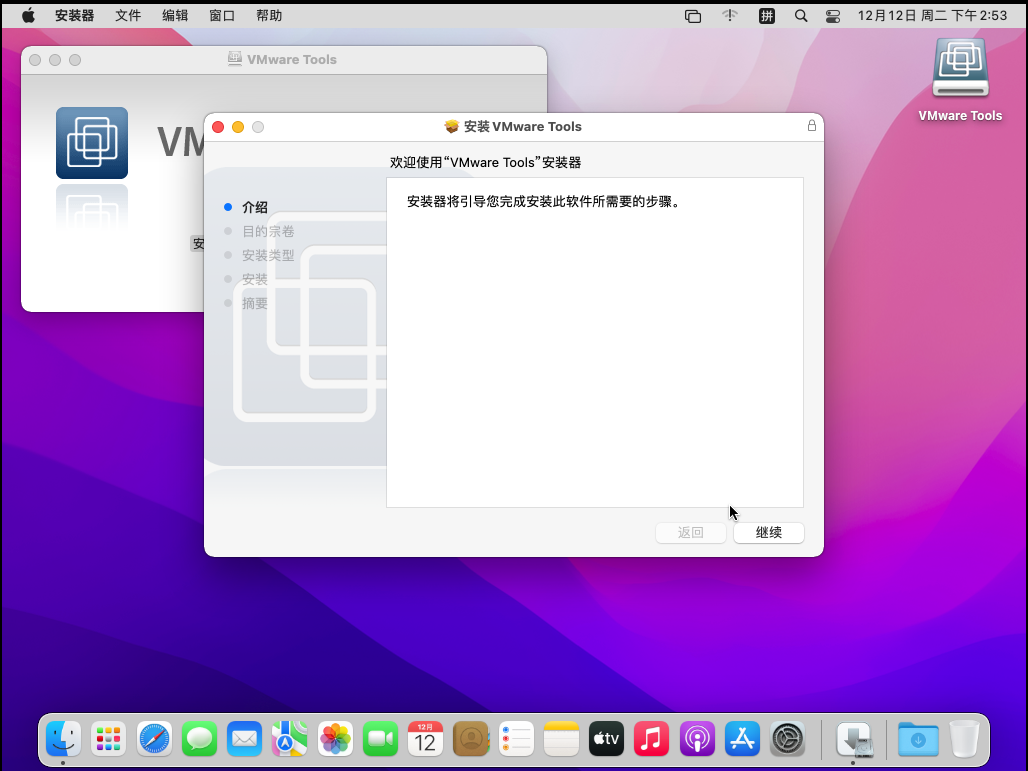Image resolution: width=1028 pixels, height=771 pixels.
Task: Click the date and time in the menu bar
Action: (932, 16)
